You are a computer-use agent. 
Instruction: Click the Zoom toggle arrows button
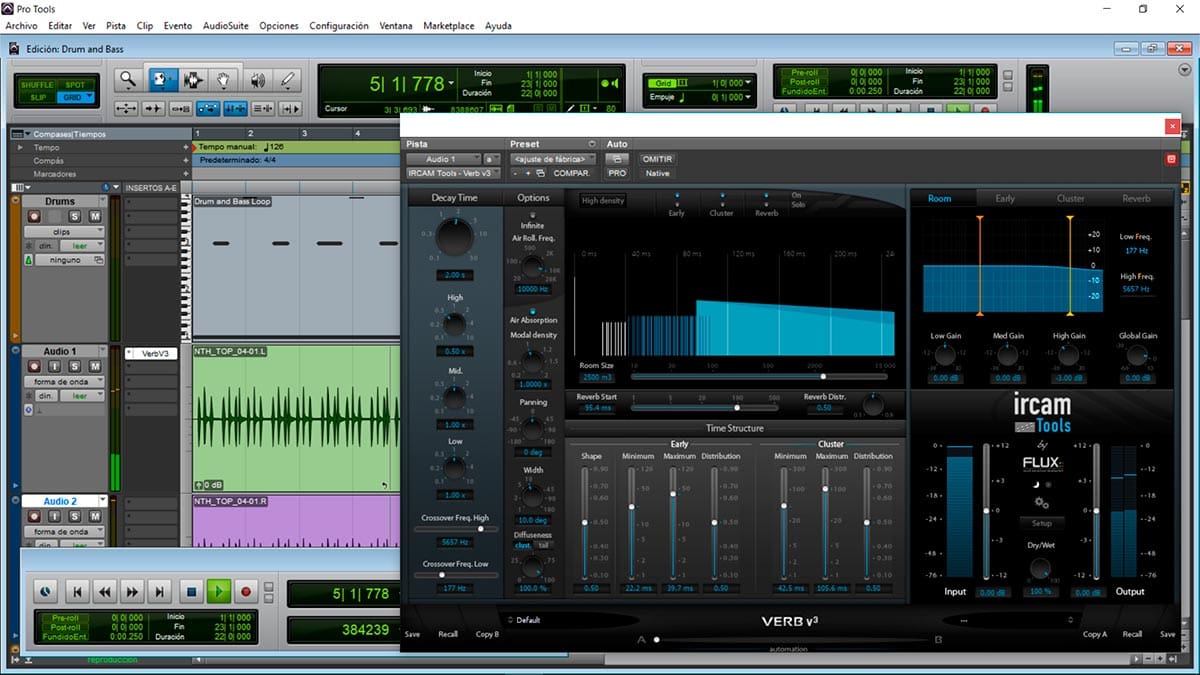126,108
